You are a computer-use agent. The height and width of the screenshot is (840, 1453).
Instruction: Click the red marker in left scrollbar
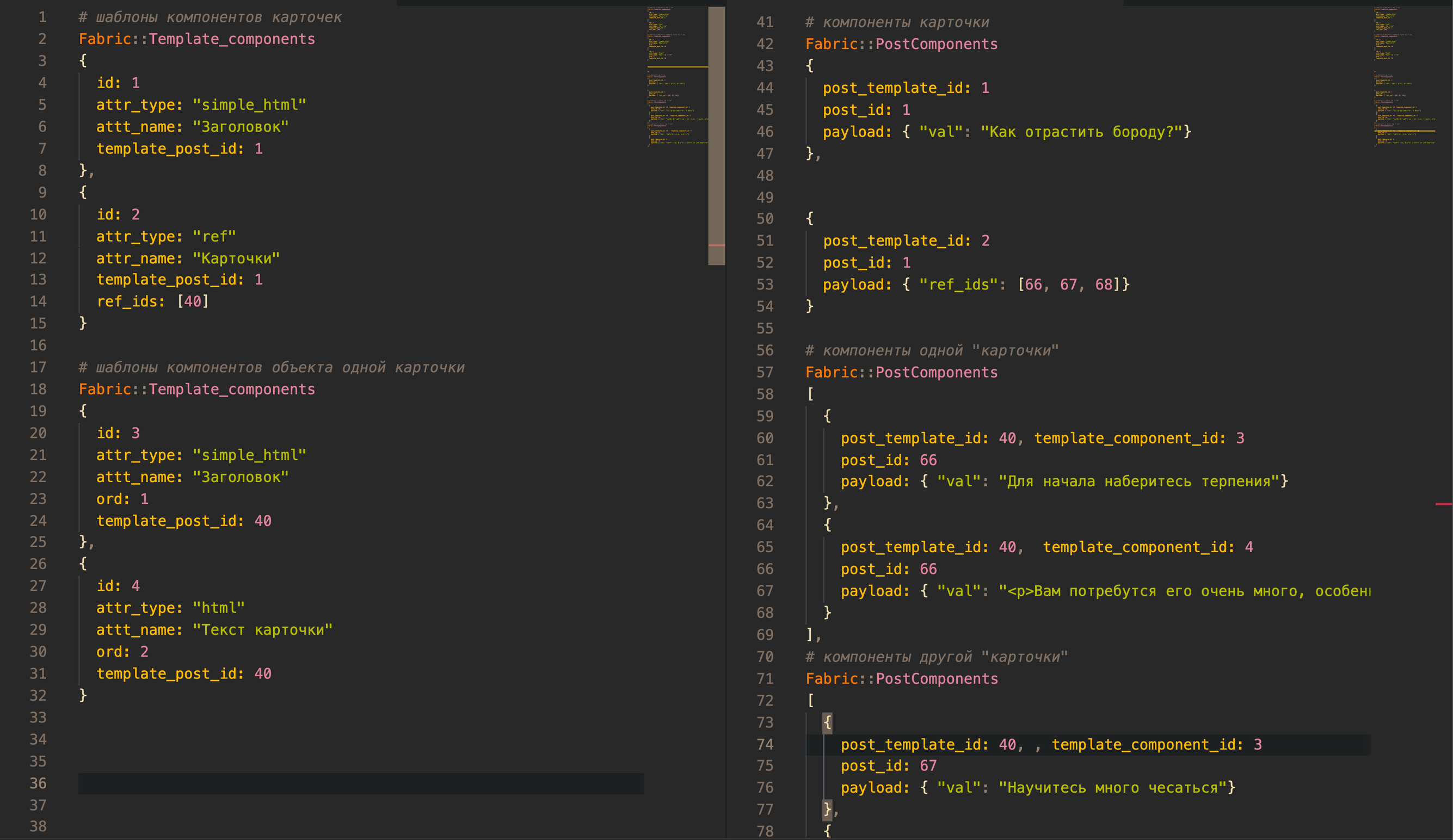(716, 245)
